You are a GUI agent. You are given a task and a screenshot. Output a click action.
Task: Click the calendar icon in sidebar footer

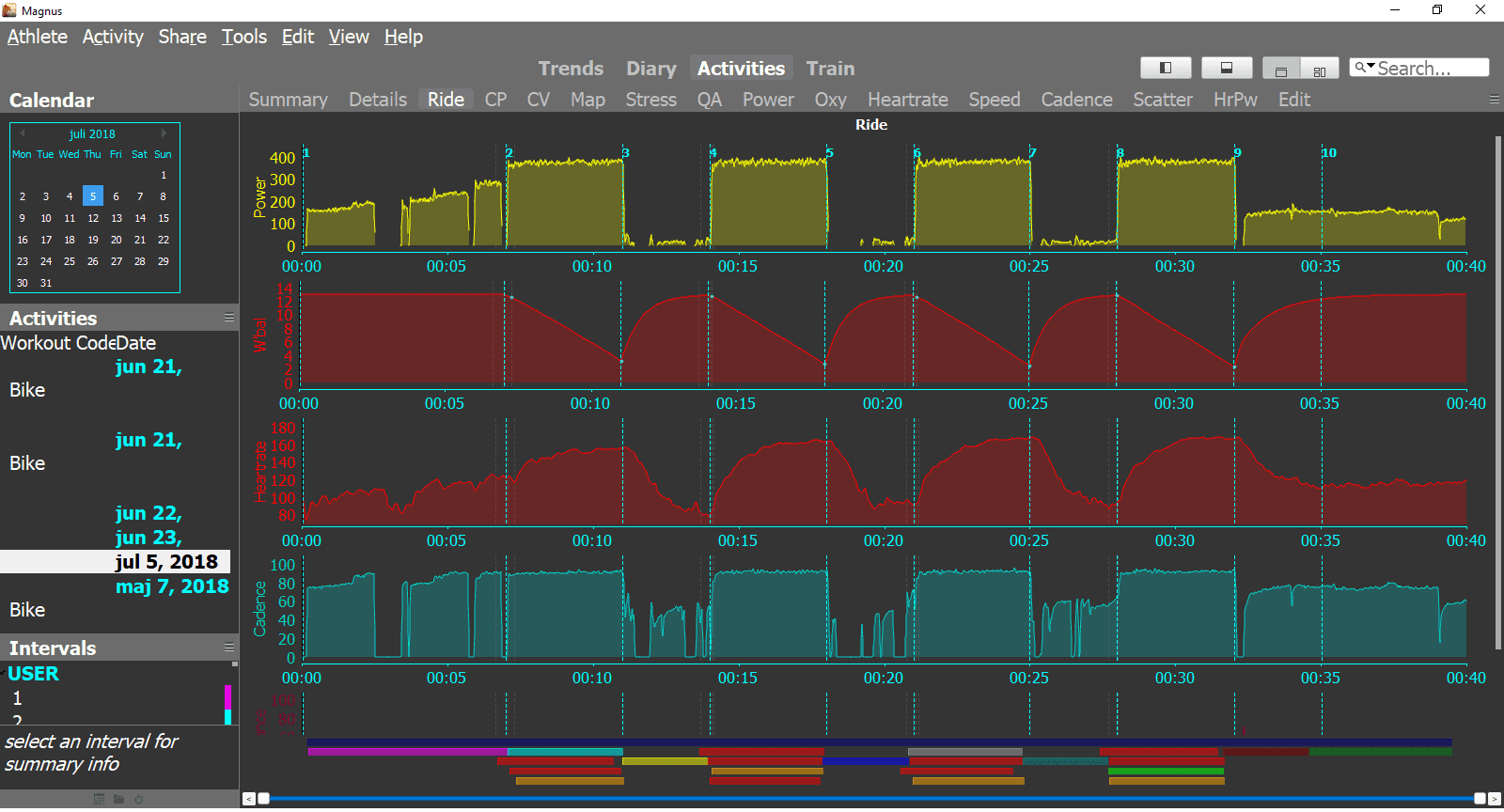coord(99,799)
